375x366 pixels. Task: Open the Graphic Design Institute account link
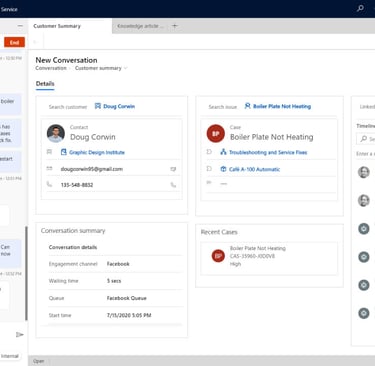(97, 152)
